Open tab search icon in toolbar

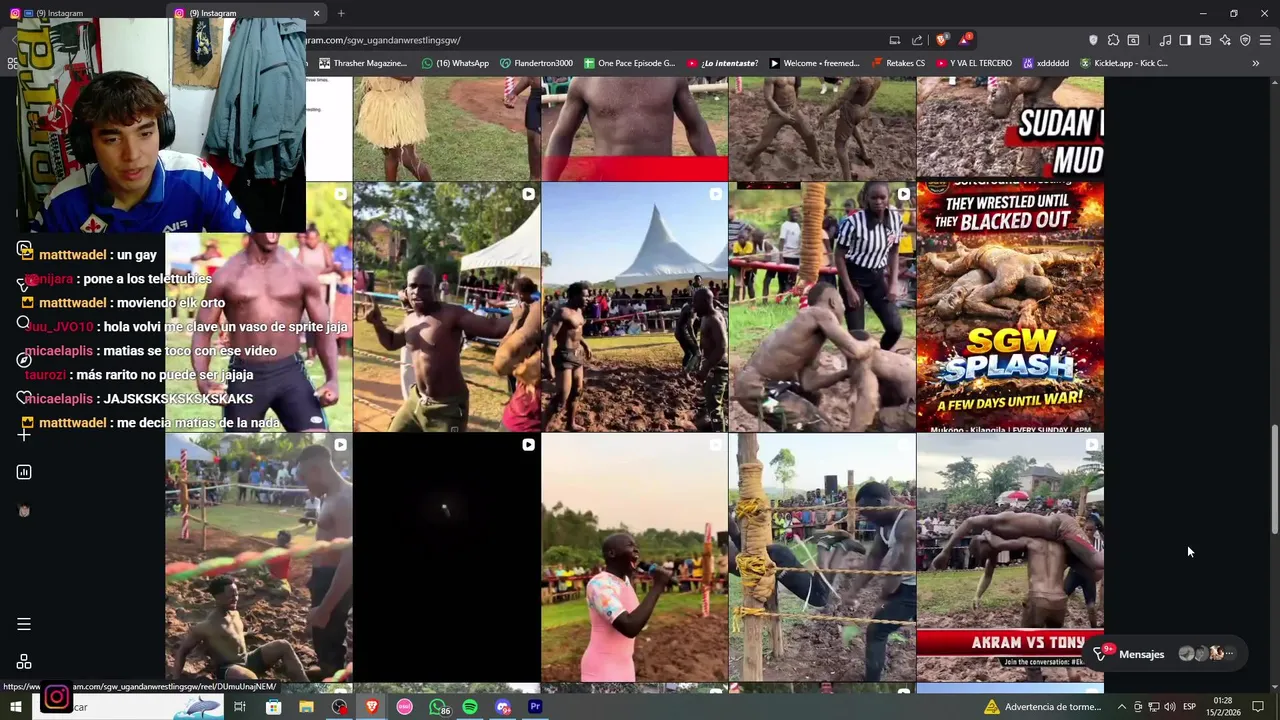1133,40
